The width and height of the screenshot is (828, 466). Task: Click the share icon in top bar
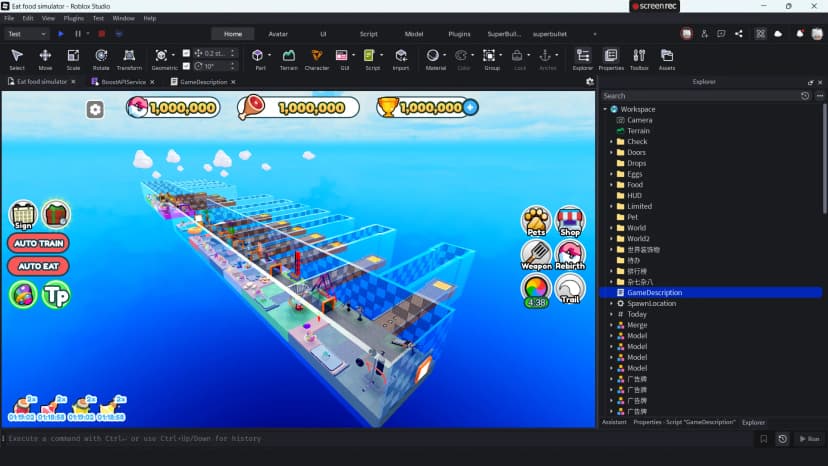739,34
